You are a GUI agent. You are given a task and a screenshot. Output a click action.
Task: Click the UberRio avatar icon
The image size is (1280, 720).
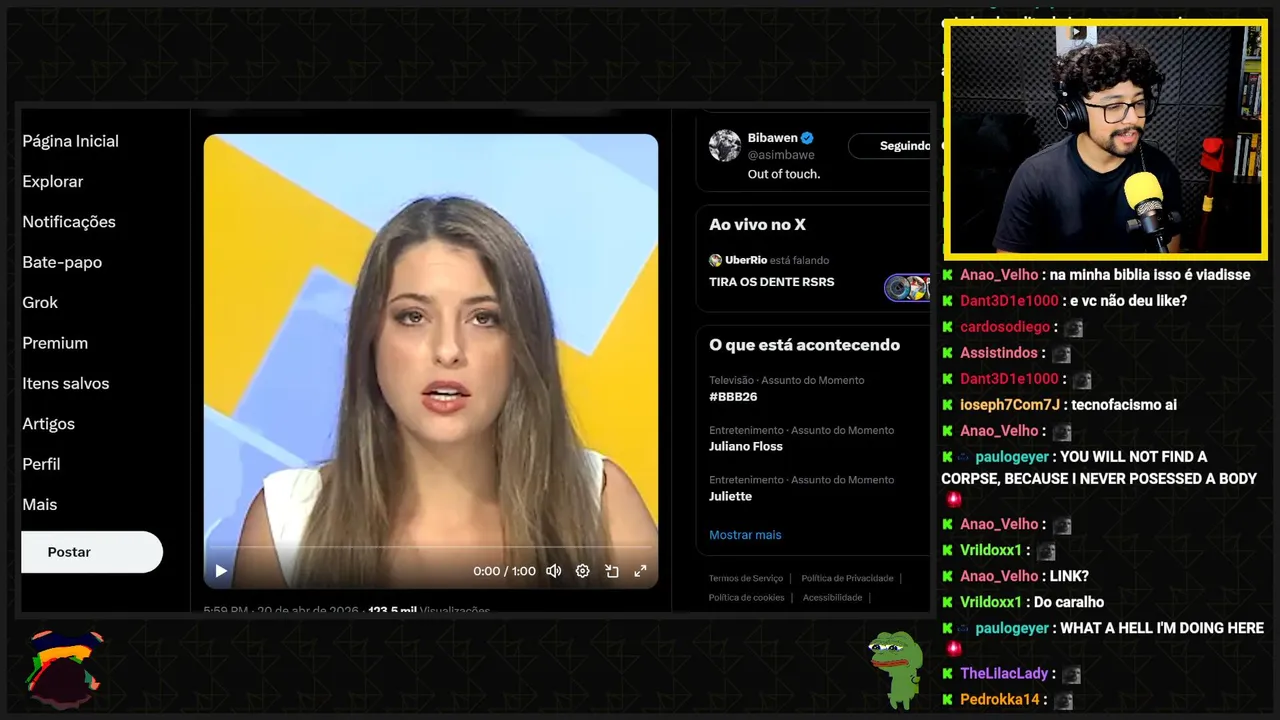[715, 260]
